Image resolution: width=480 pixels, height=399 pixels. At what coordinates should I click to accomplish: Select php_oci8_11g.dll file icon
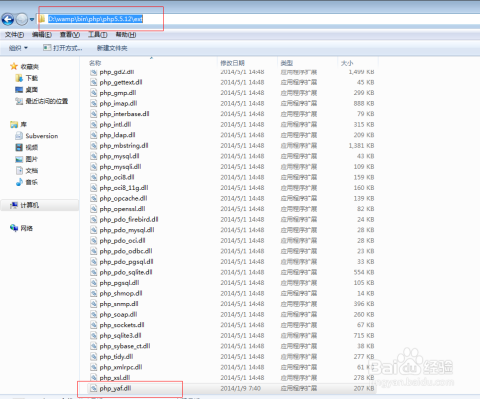coord(94,188)
